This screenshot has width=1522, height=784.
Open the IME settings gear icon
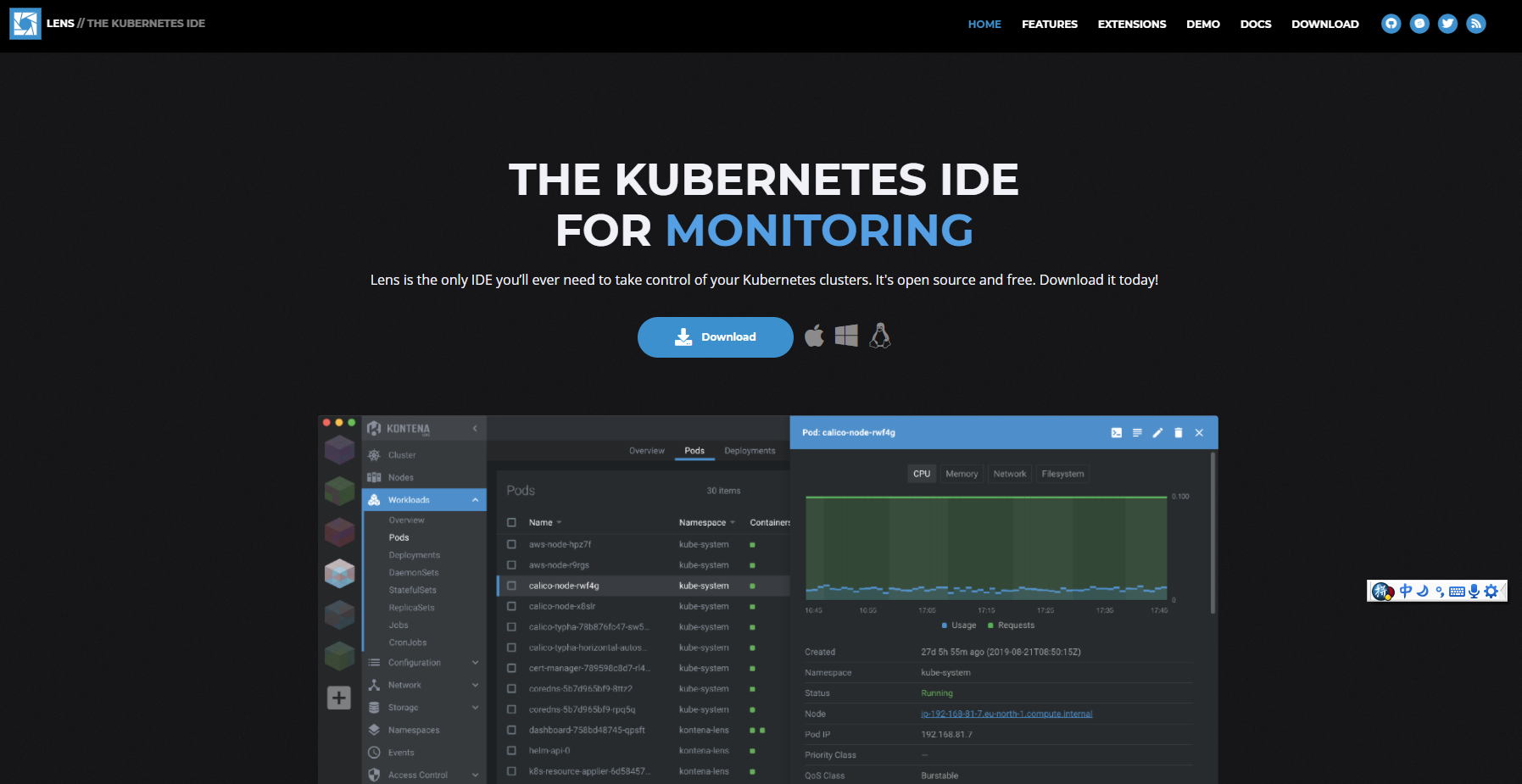pos(1491,592)
